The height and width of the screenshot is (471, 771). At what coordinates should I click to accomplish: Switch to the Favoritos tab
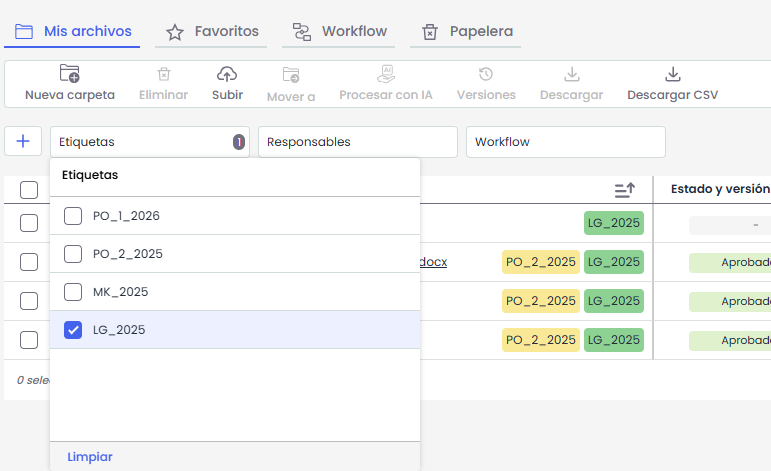pyautogui.click(x=211, y=32)
